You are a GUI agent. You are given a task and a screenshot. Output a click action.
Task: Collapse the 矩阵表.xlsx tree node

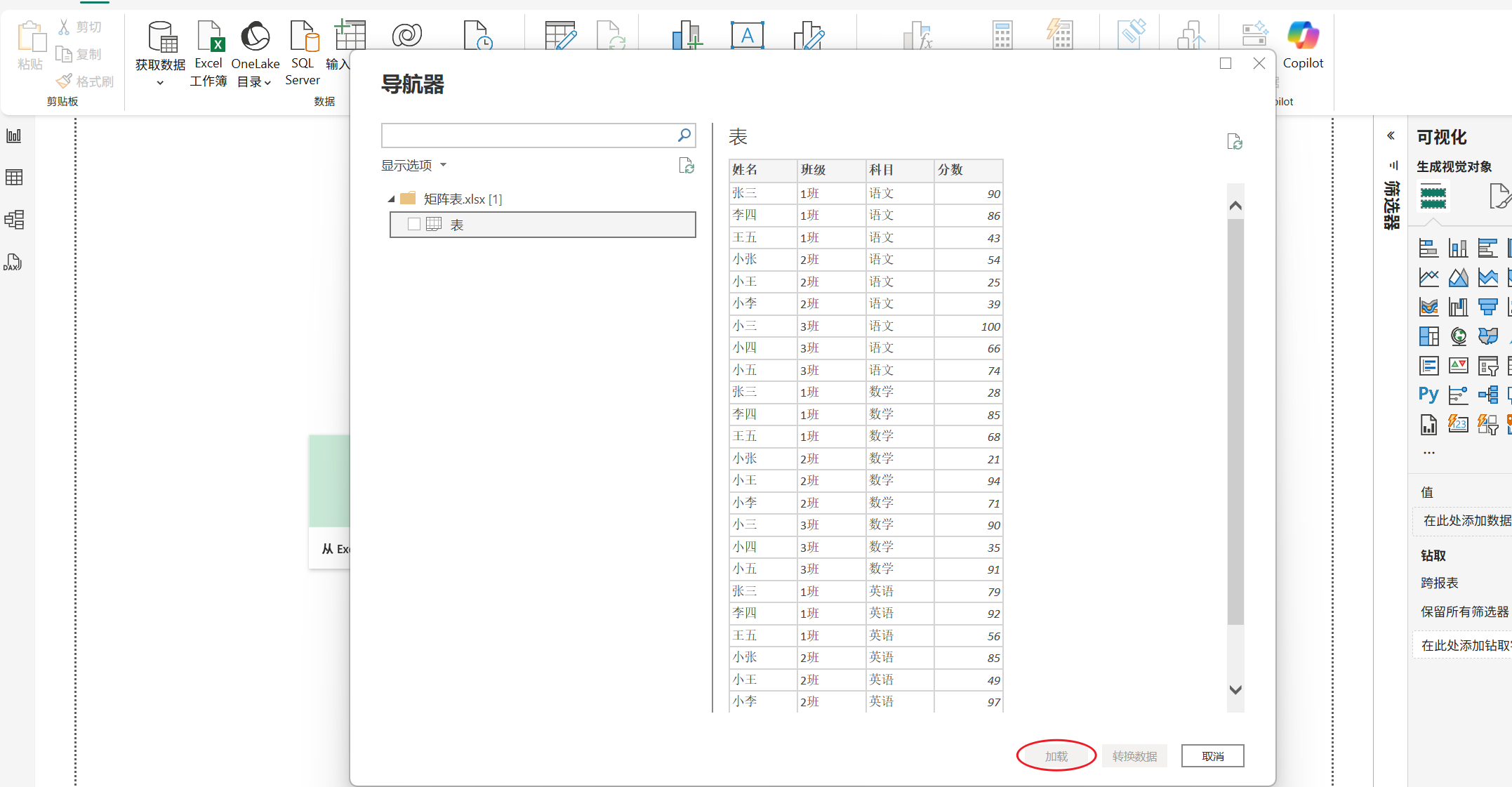tap(392, 199)
